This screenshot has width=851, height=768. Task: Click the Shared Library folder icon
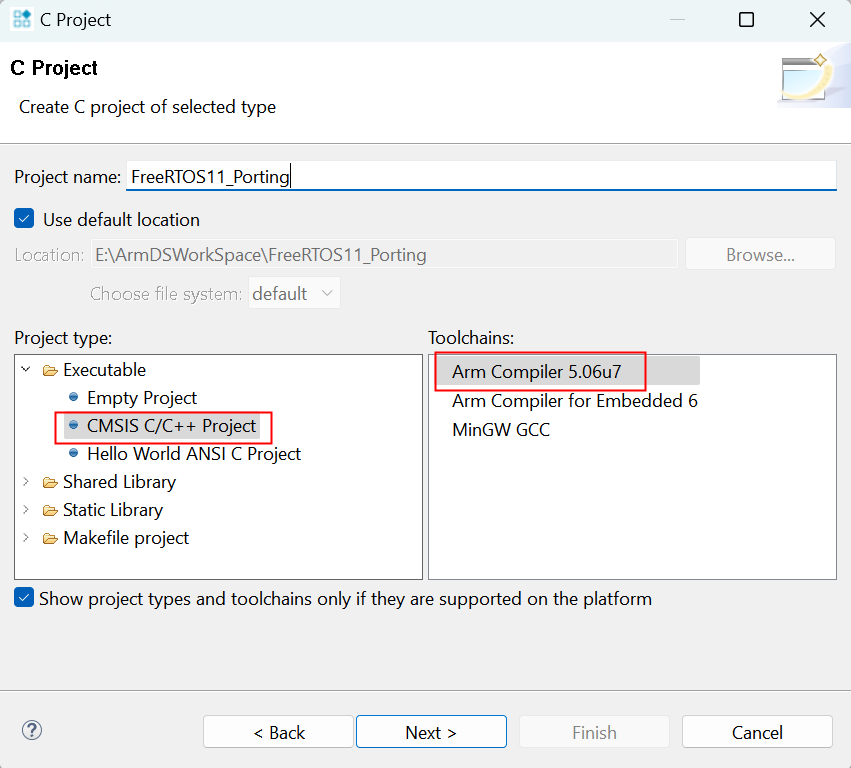(50, 482)
